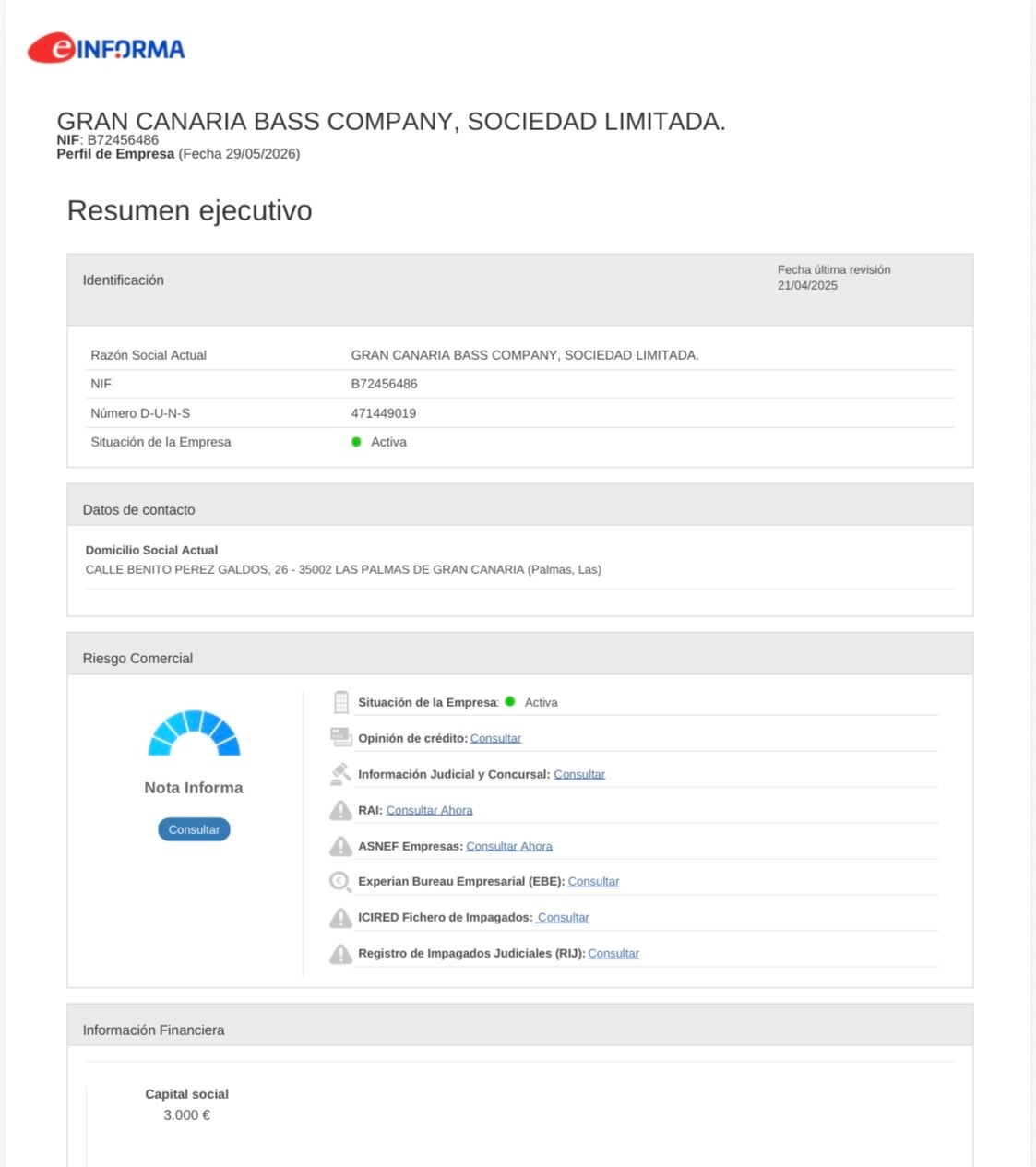Click the gavel icon for Información Judicial
Viewport: 1036px width, 1167px height.
[x=341, y=773]
